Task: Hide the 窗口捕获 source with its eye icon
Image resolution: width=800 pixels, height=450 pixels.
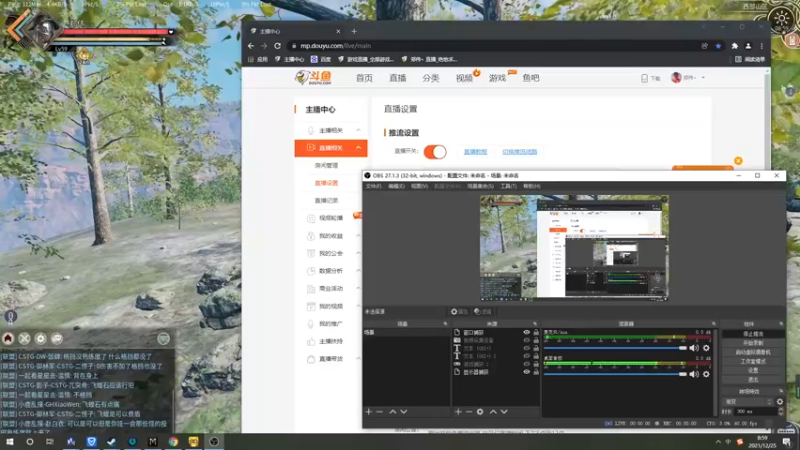Action: [x=527, y=332]
